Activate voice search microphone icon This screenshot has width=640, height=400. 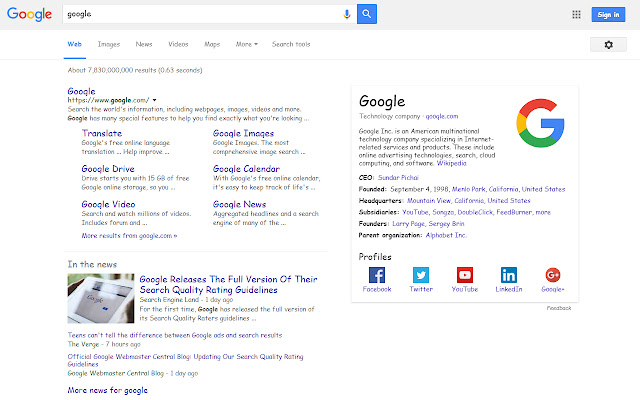click(x=347, y=14)
